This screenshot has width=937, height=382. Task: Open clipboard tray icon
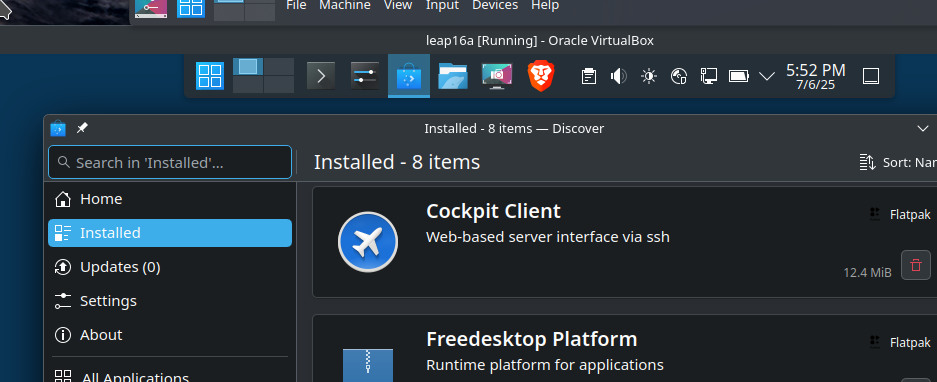[x=589, y=76]
